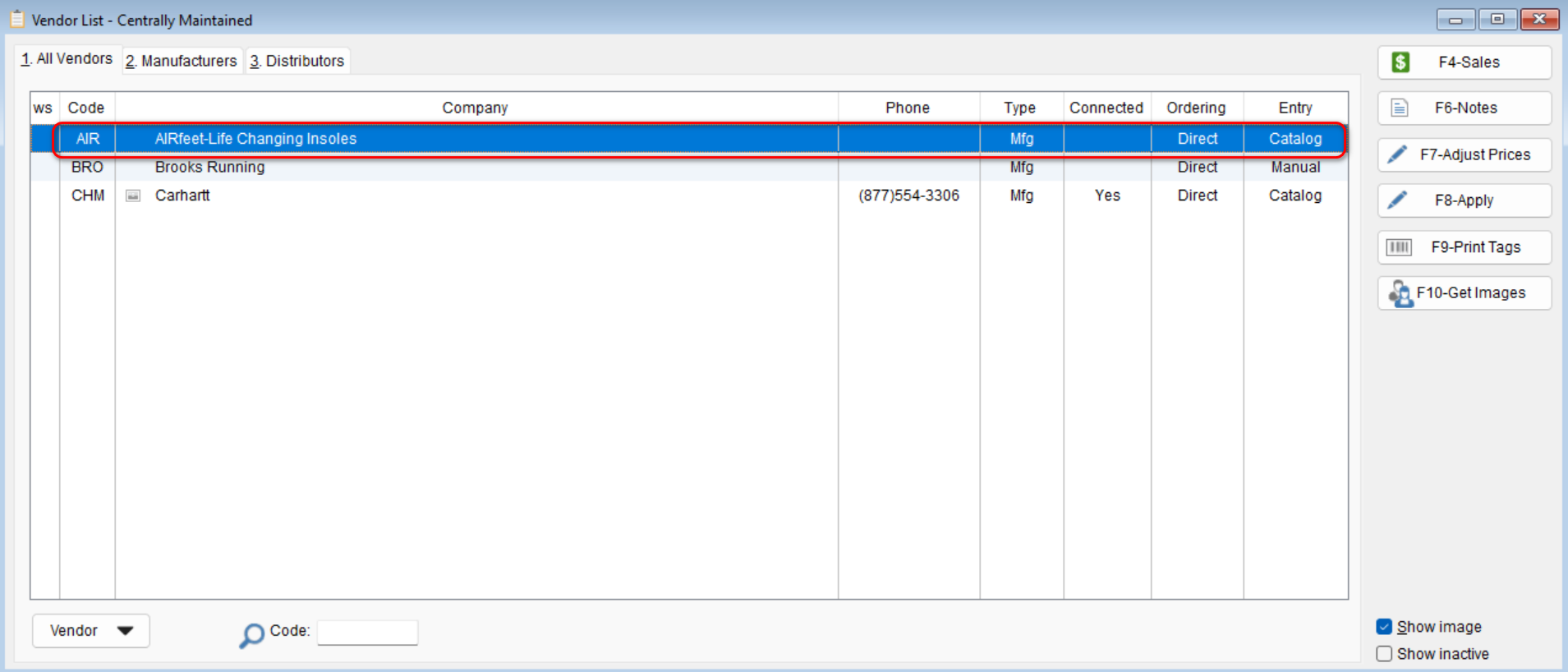
Task: Click the BRO vendor code cell
Action: 88,167
